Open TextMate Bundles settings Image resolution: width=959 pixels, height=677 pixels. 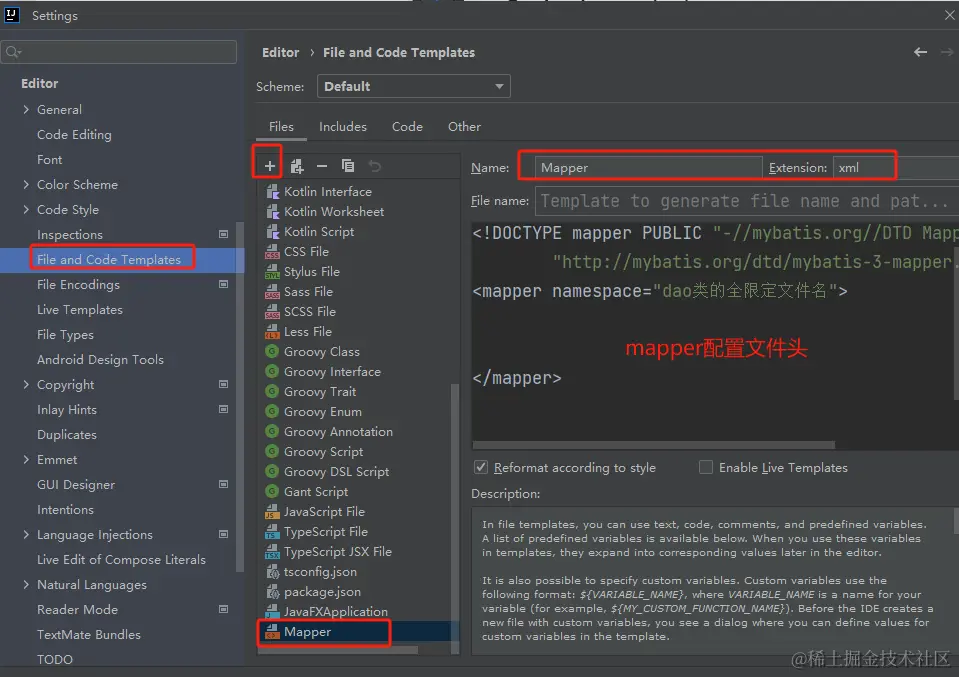click(x=89, y=635)
